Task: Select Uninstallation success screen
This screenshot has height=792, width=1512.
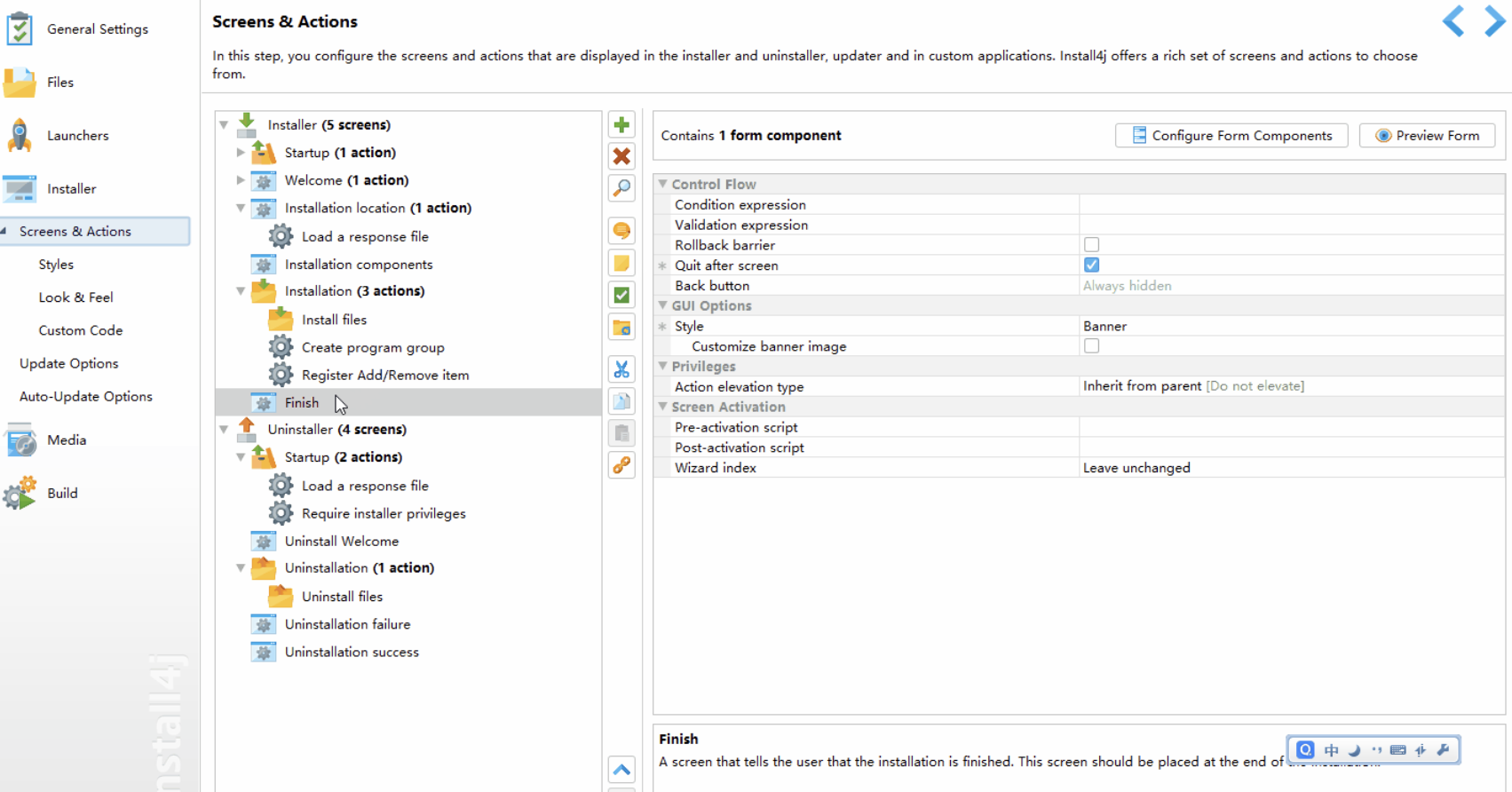Action: click(x=352, y=652)
